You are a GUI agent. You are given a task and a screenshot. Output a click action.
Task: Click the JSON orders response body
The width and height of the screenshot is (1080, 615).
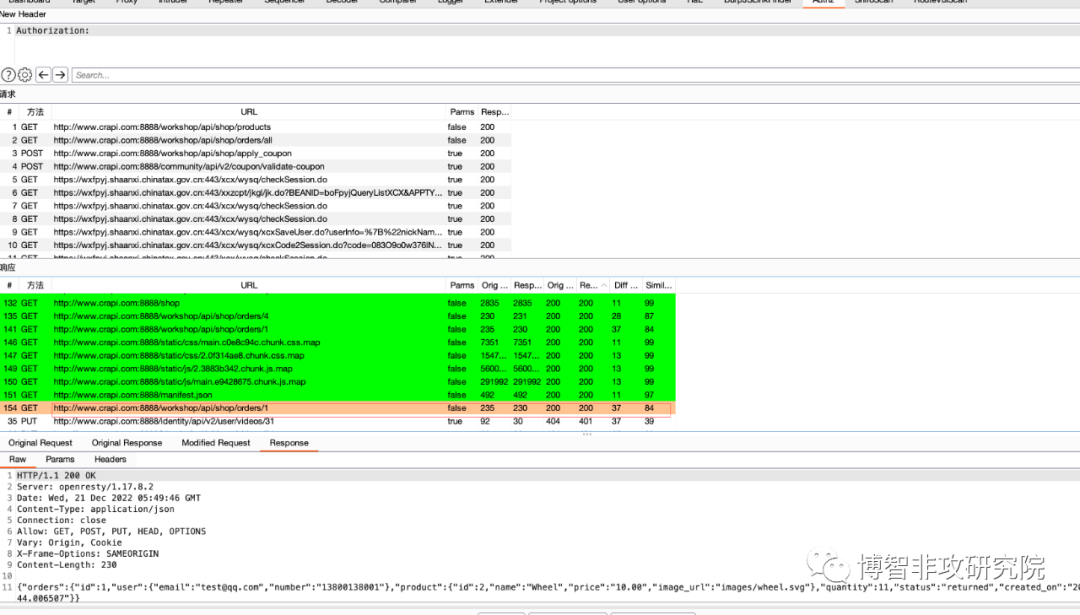pos(548,592)
